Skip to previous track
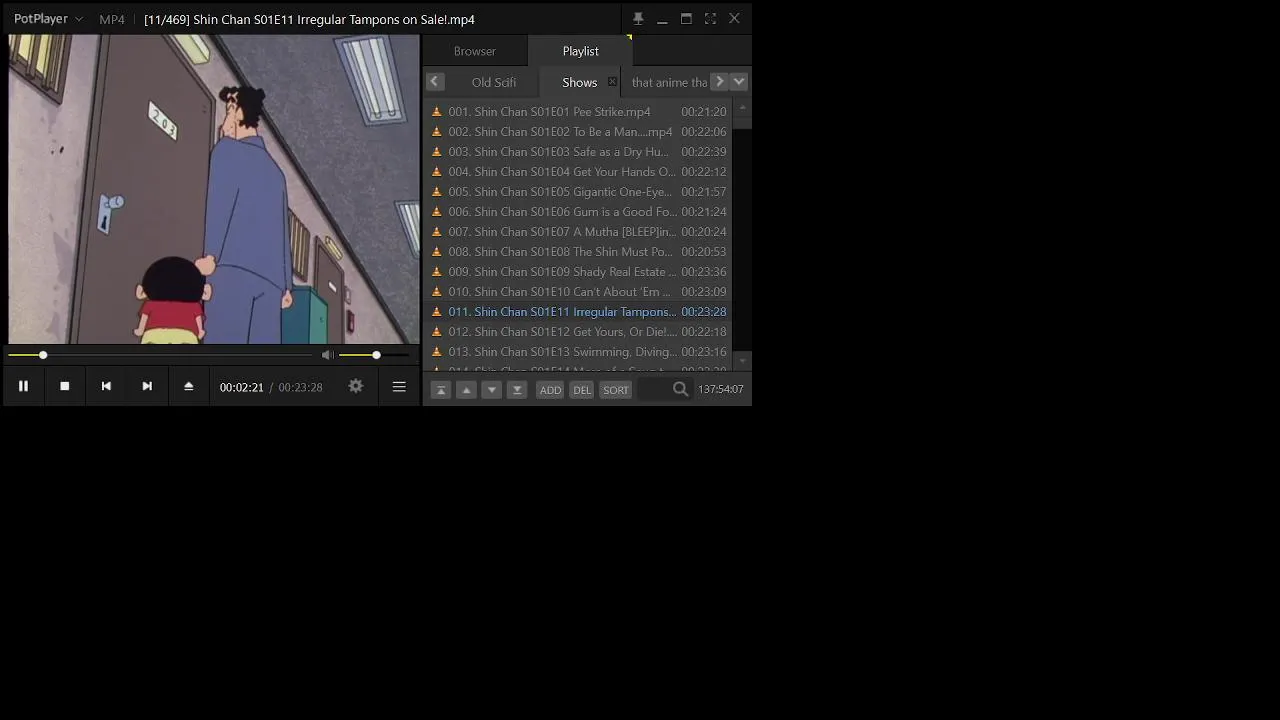 point(106,386)
